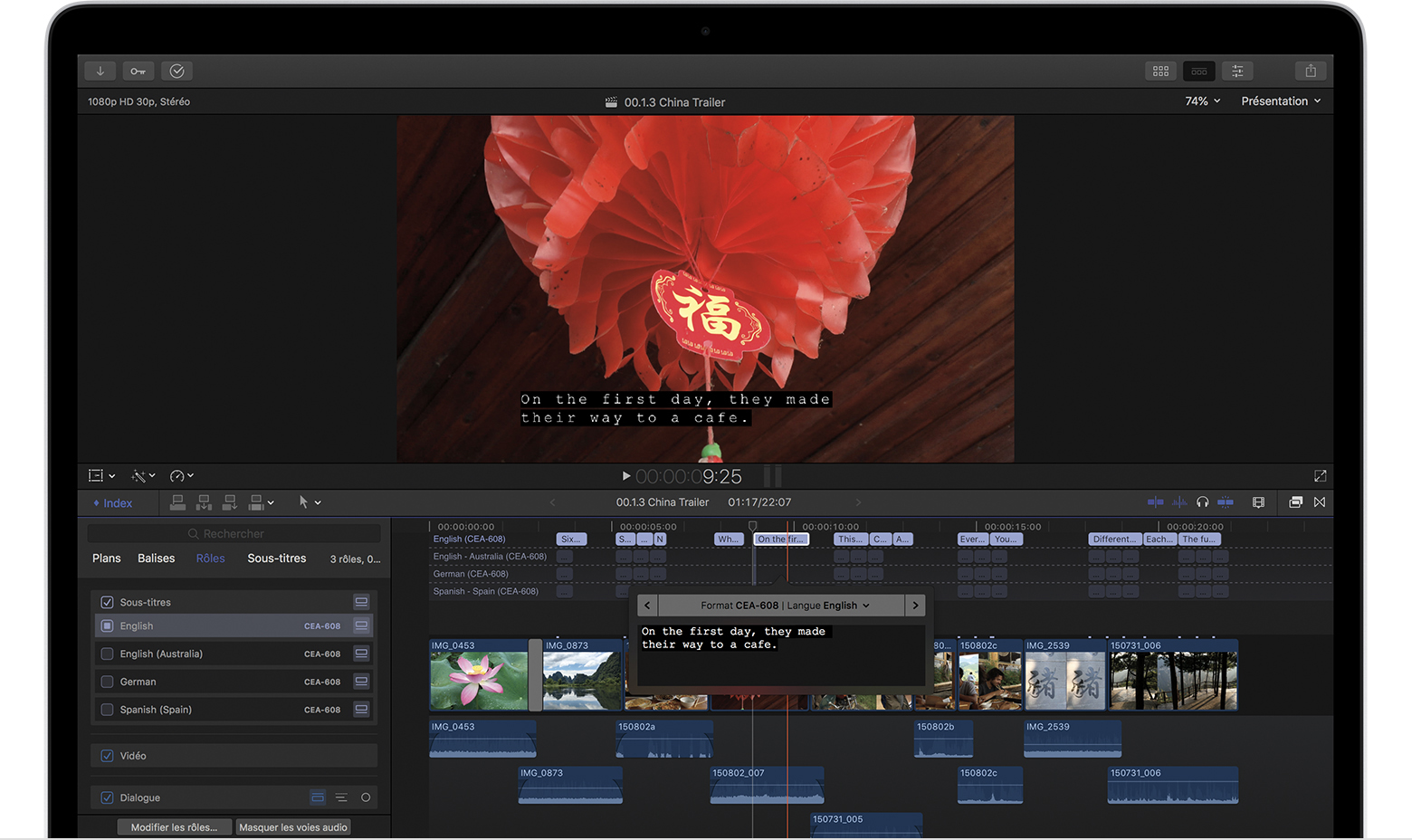Select the 150802_007 audio clip
Screen dimensions: 1412x840
pyautogui.click(x=767, y=785)
